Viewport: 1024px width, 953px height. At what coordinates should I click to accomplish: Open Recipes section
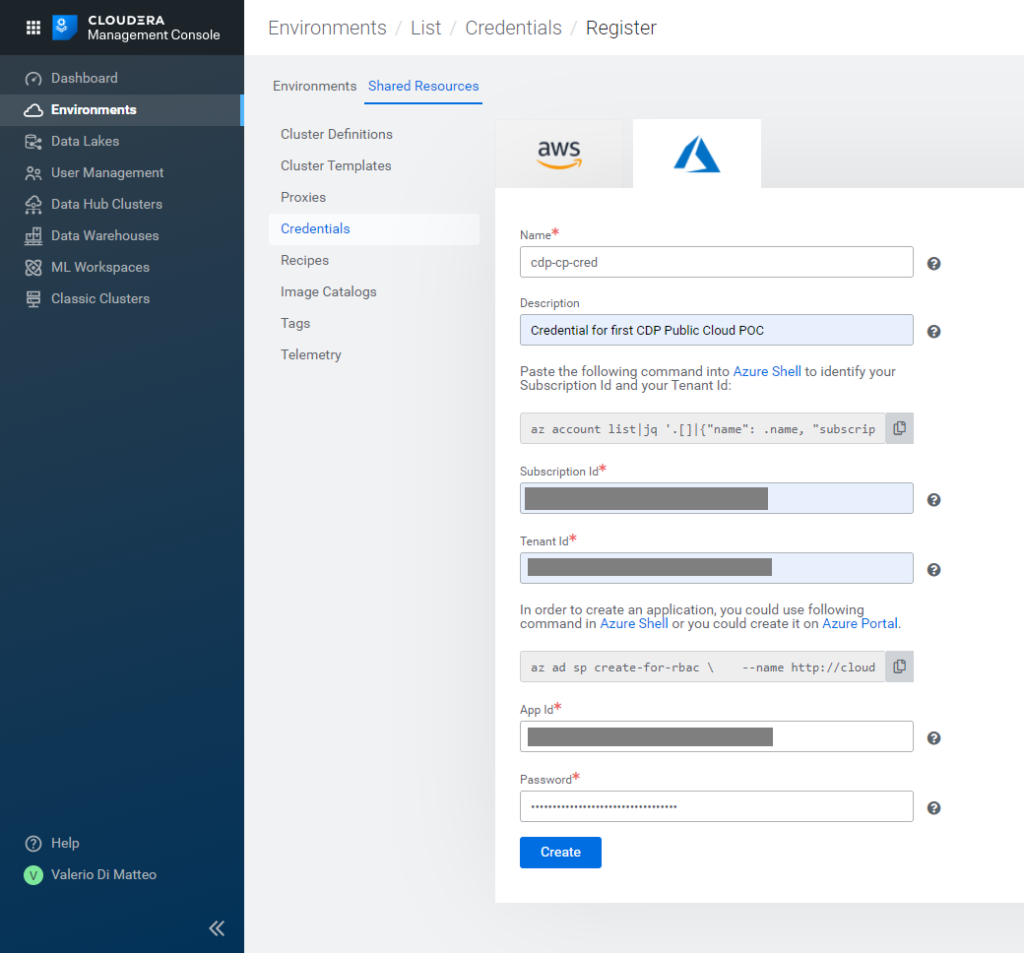point(304,260)
